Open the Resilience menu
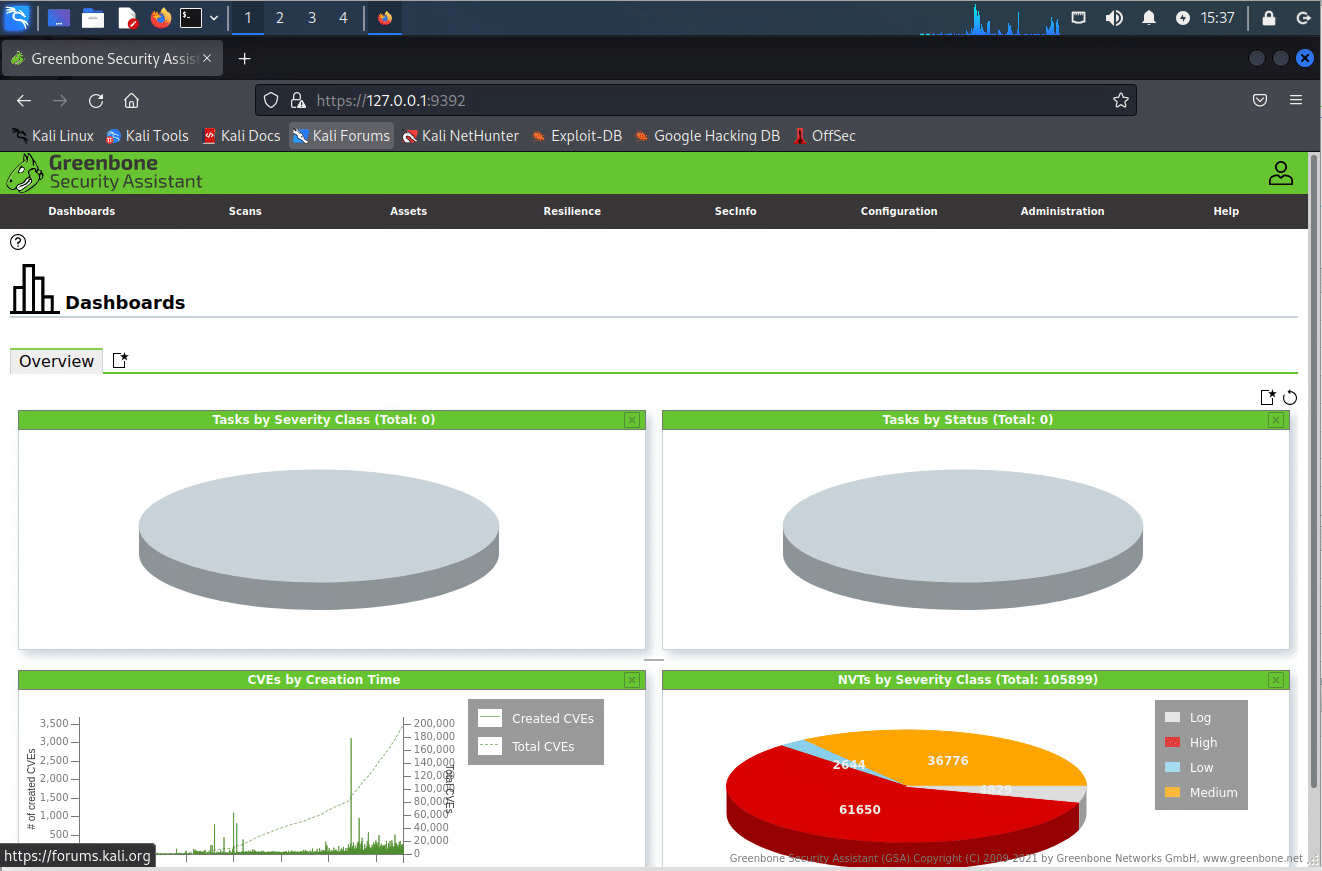1322x871 pixels. (x=572, y=211)
